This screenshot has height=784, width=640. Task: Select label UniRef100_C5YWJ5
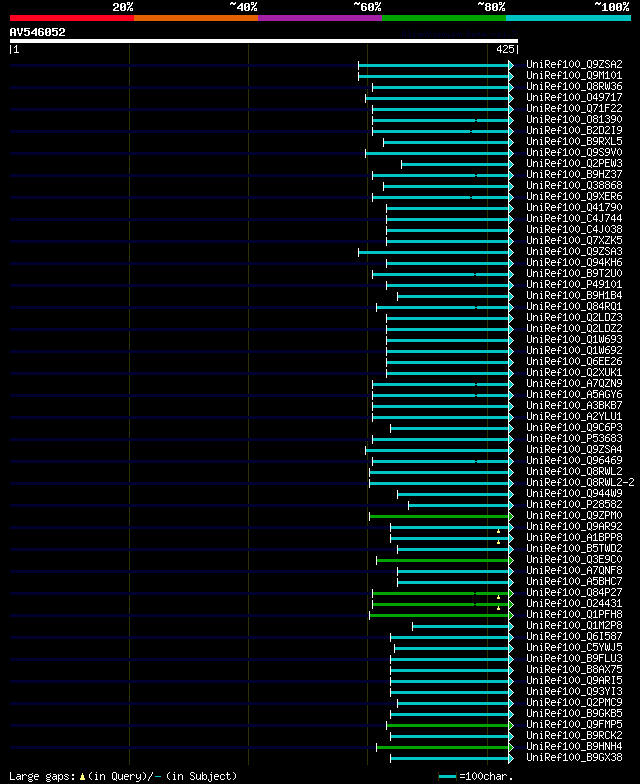(x=574, y=648)
